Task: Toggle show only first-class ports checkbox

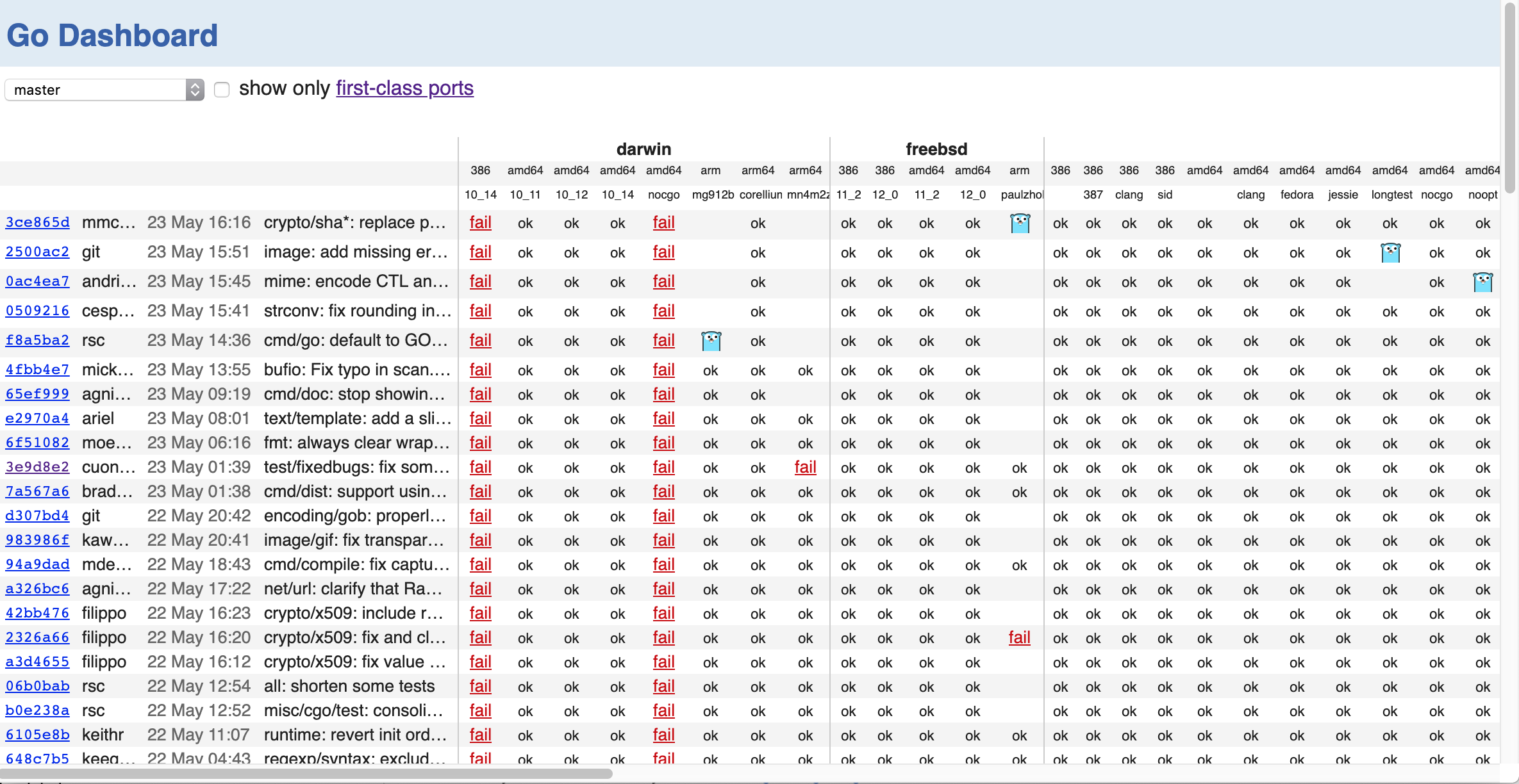Action: click(222, 90)
